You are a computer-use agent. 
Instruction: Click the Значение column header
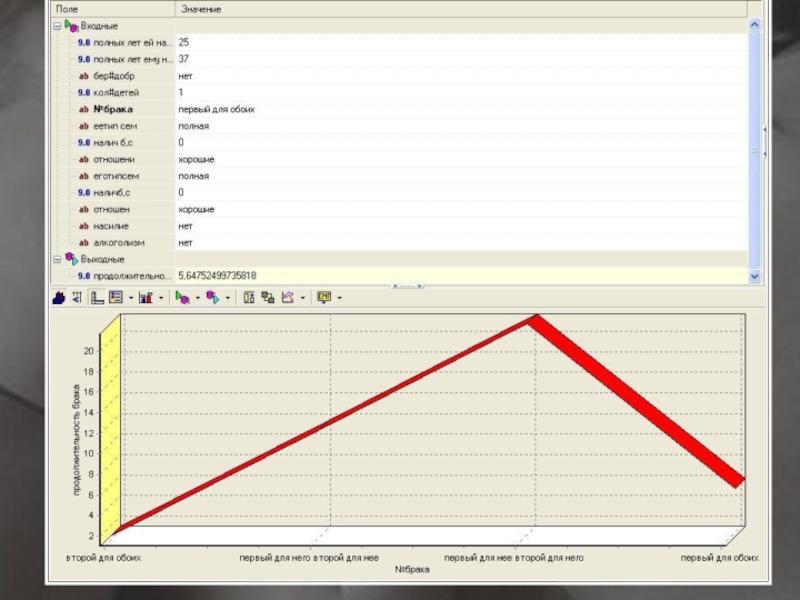point(200,9)
